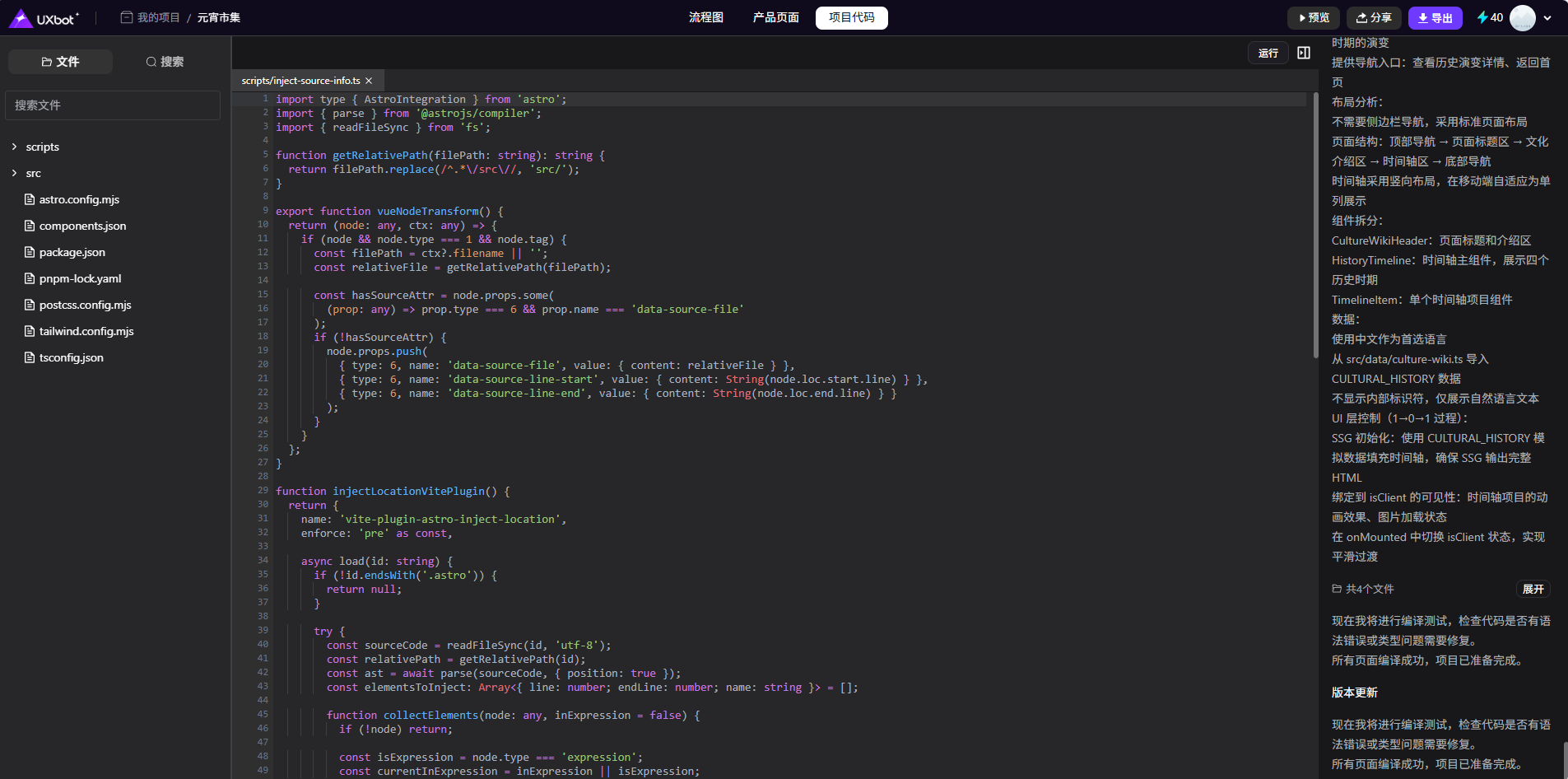Toggle the right side panel

1304,53
